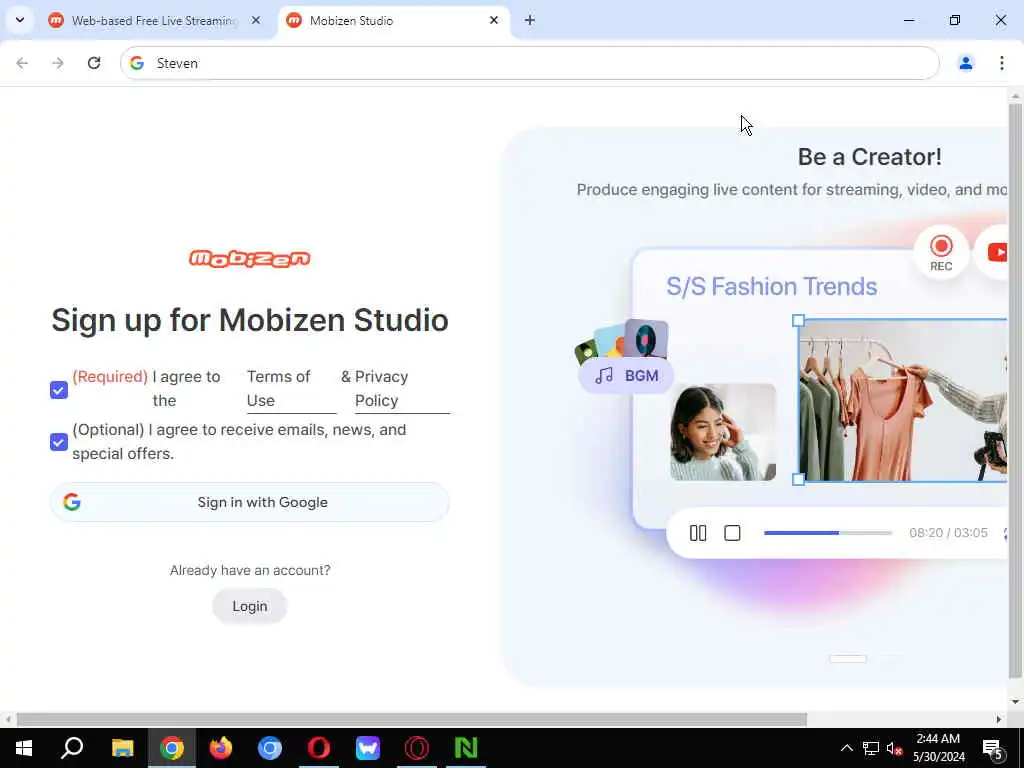Close the Mobizen Studio tab
This screenshot has width=1024, height=768.
[x=494, y=20]
